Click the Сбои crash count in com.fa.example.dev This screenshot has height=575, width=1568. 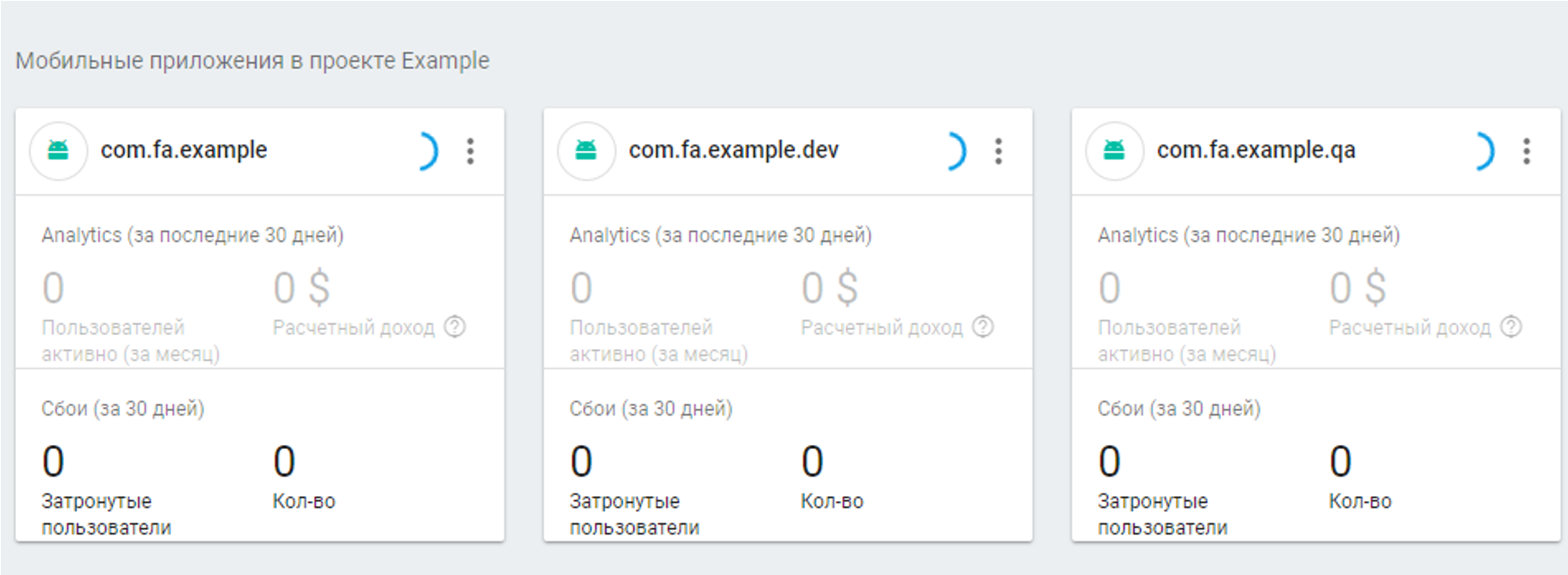813,462
